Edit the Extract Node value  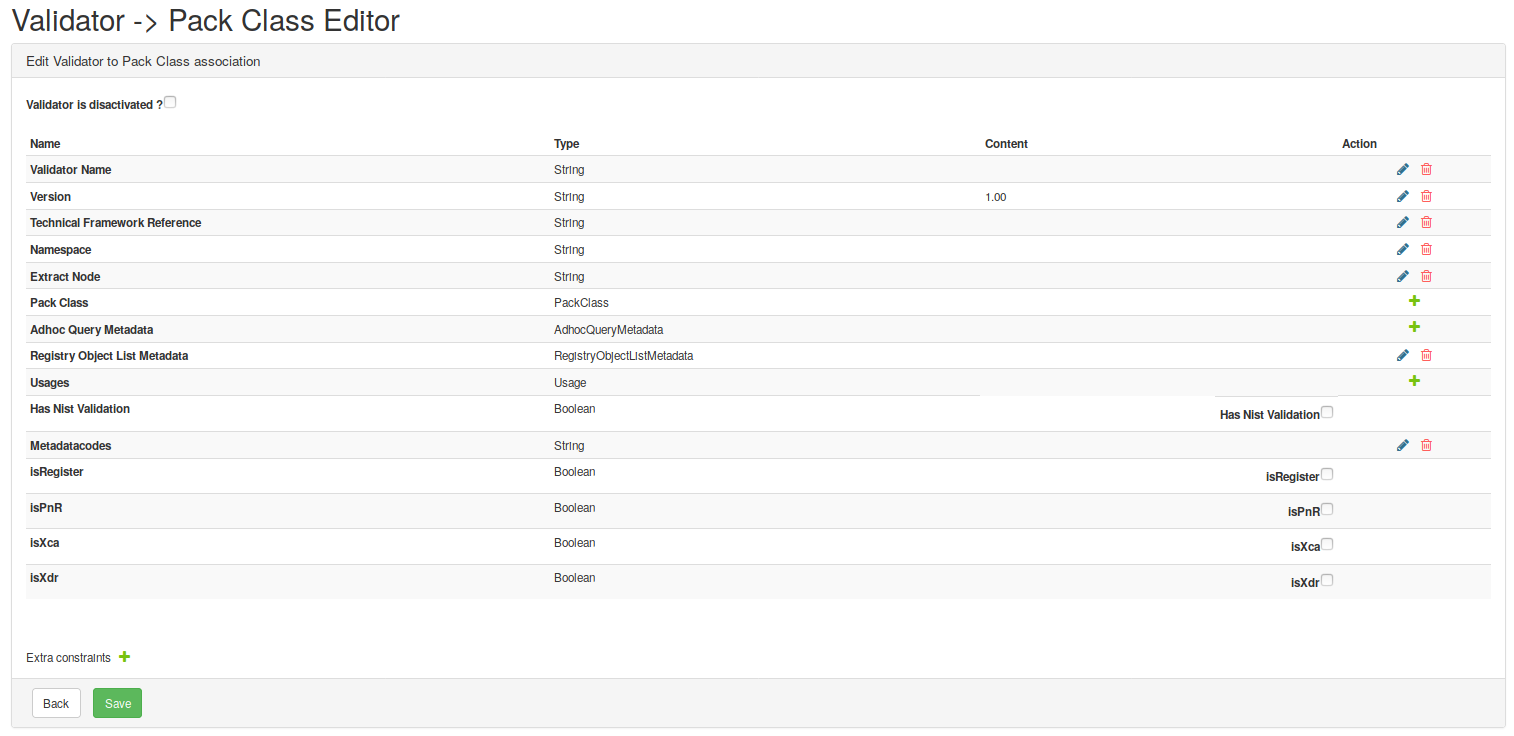click(x=1402, y=277)
